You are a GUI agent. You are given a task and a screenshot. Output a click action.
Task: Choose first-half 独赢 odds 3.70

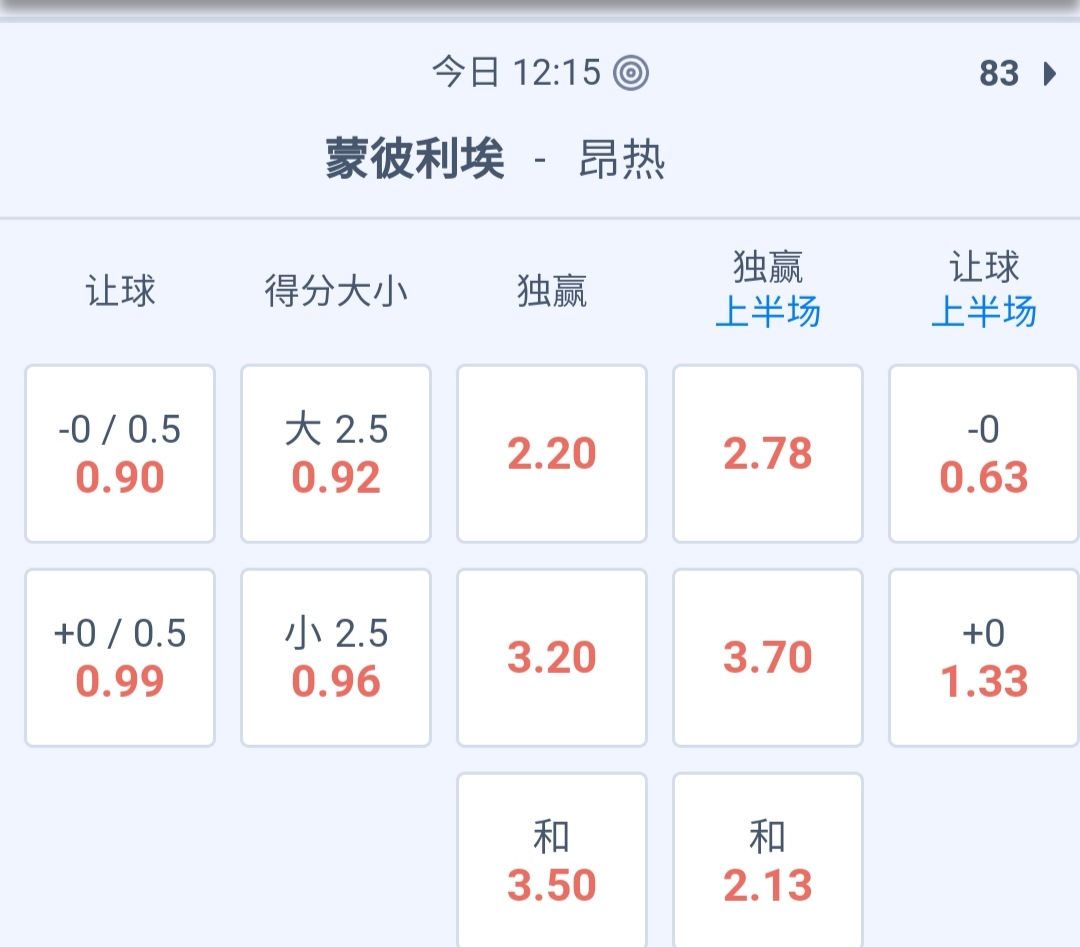768,658
